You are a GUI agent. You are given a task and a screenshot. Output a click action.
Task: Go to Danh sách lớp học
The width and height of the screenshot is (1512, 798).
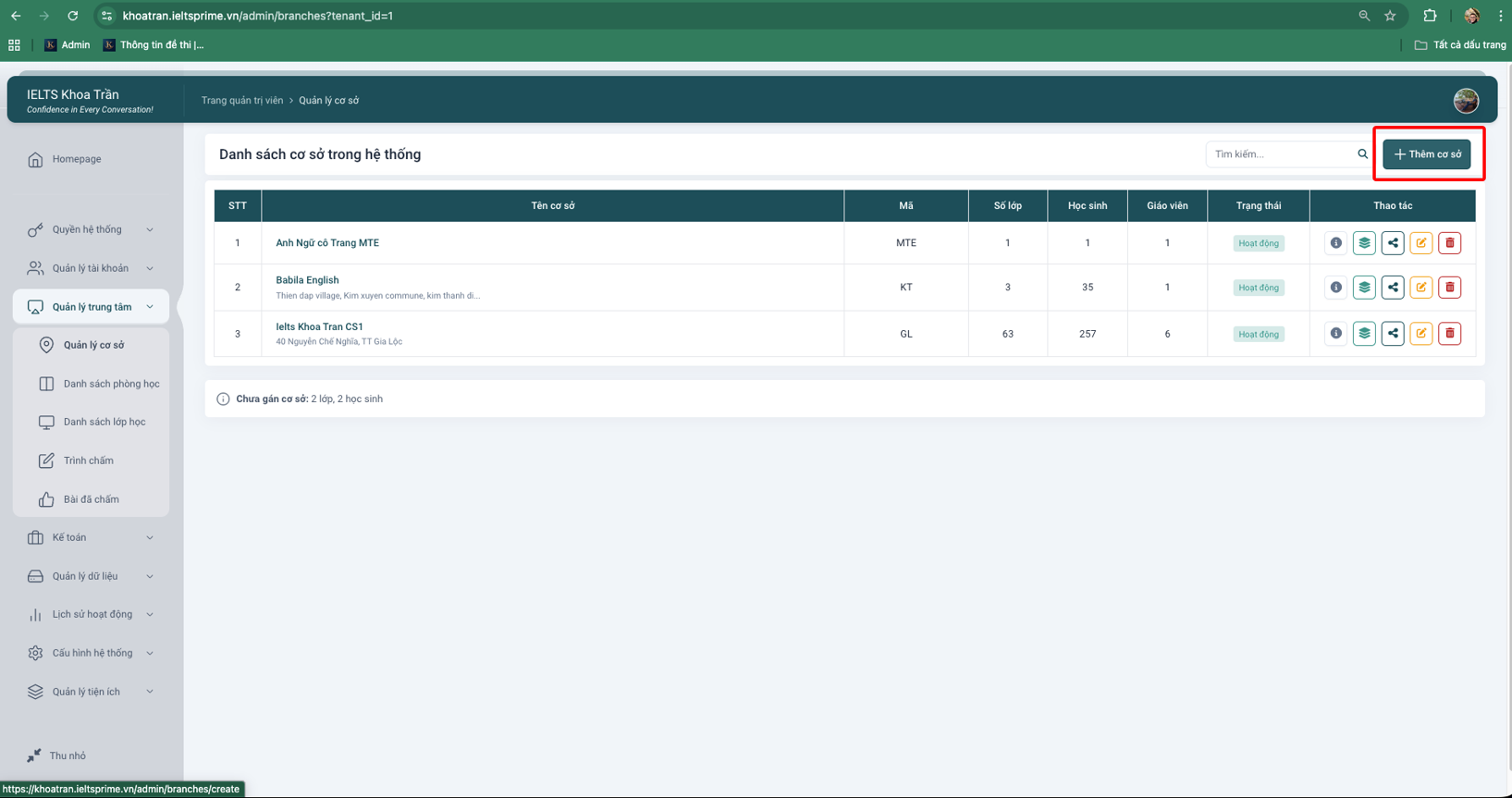click(104, 422)
